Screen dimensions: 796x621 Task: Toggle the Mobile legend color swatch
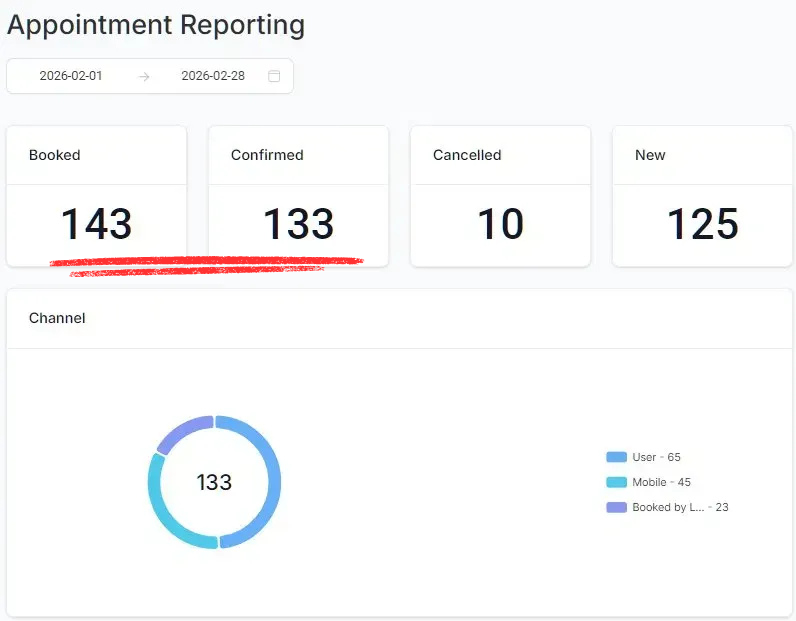coord(616,482)
